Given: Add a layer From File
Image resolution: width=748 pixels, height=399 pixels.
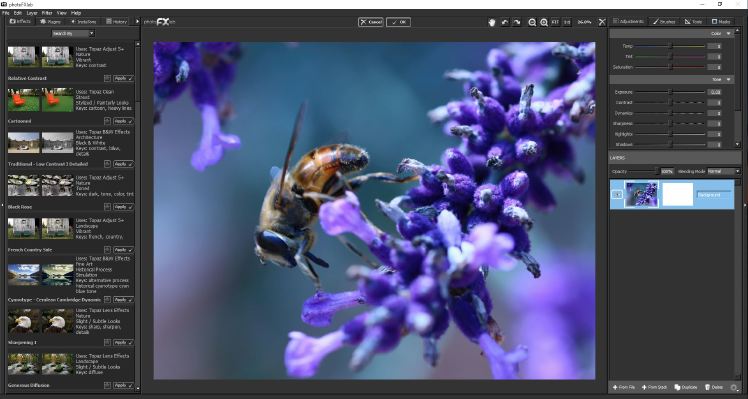Looking at the screenshot, I should pos(624,388).
